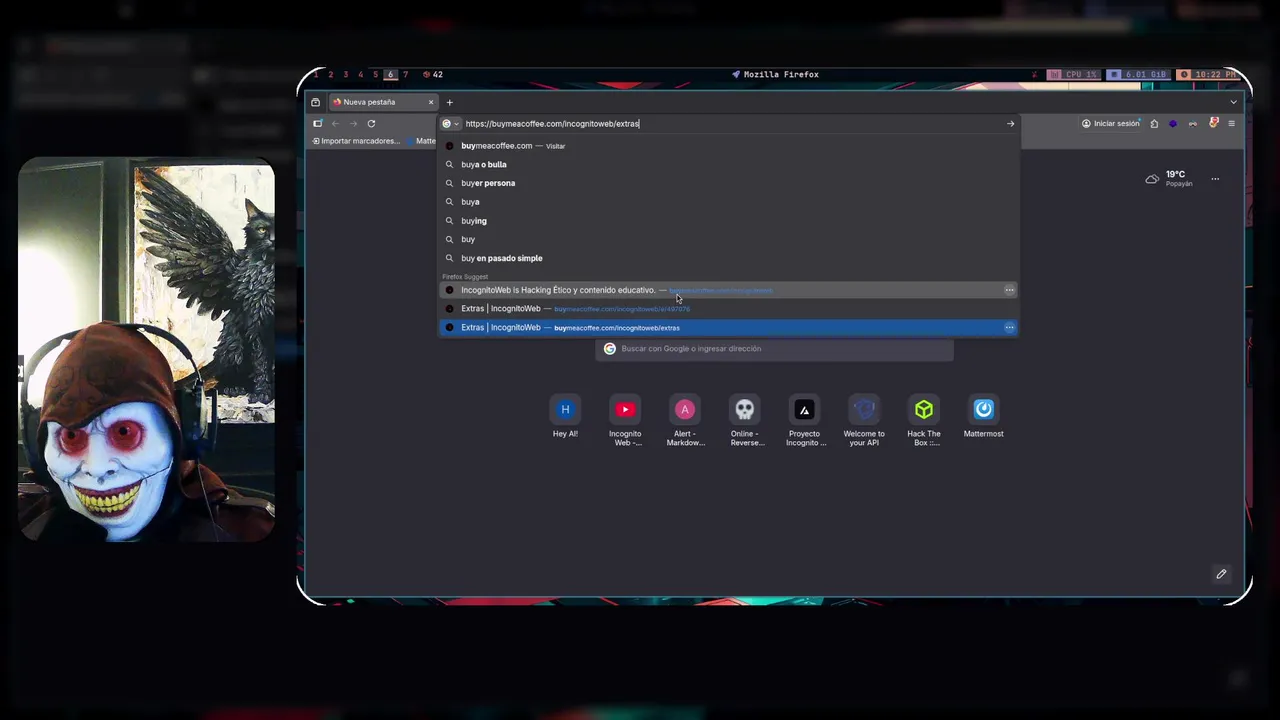The width and height of the screenshot is (1280, 720).
Task: Click the glasses extension icon
Action: pos(1193,124)
